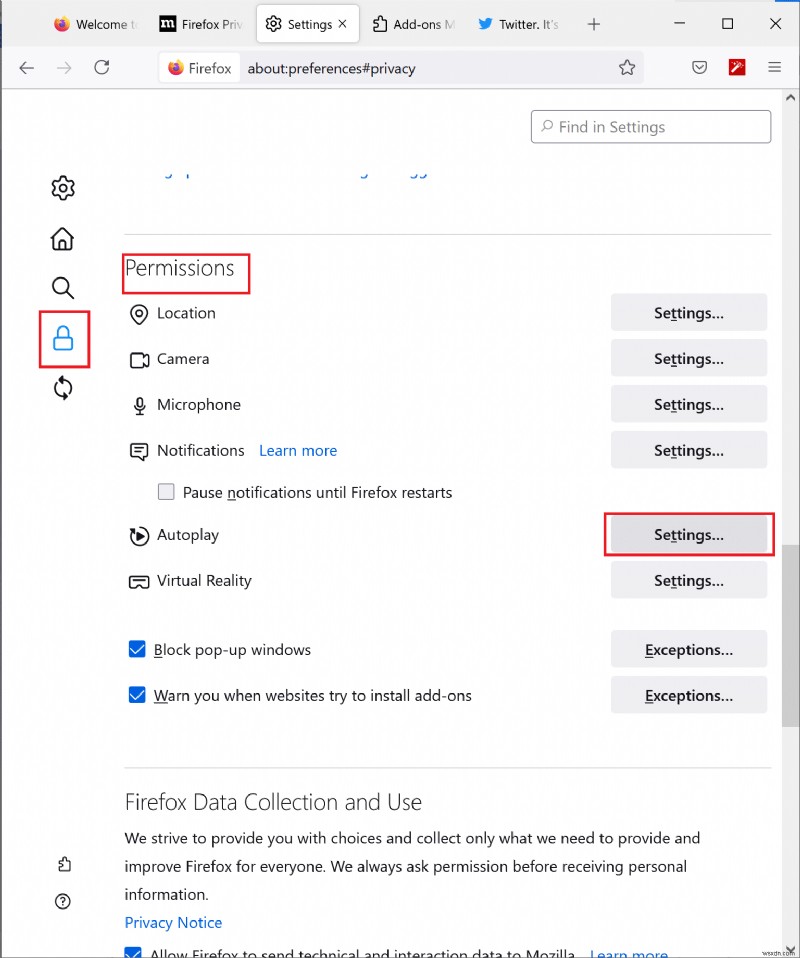
Task: Open Autoplay Settings button
Action: tap(688, 535)
